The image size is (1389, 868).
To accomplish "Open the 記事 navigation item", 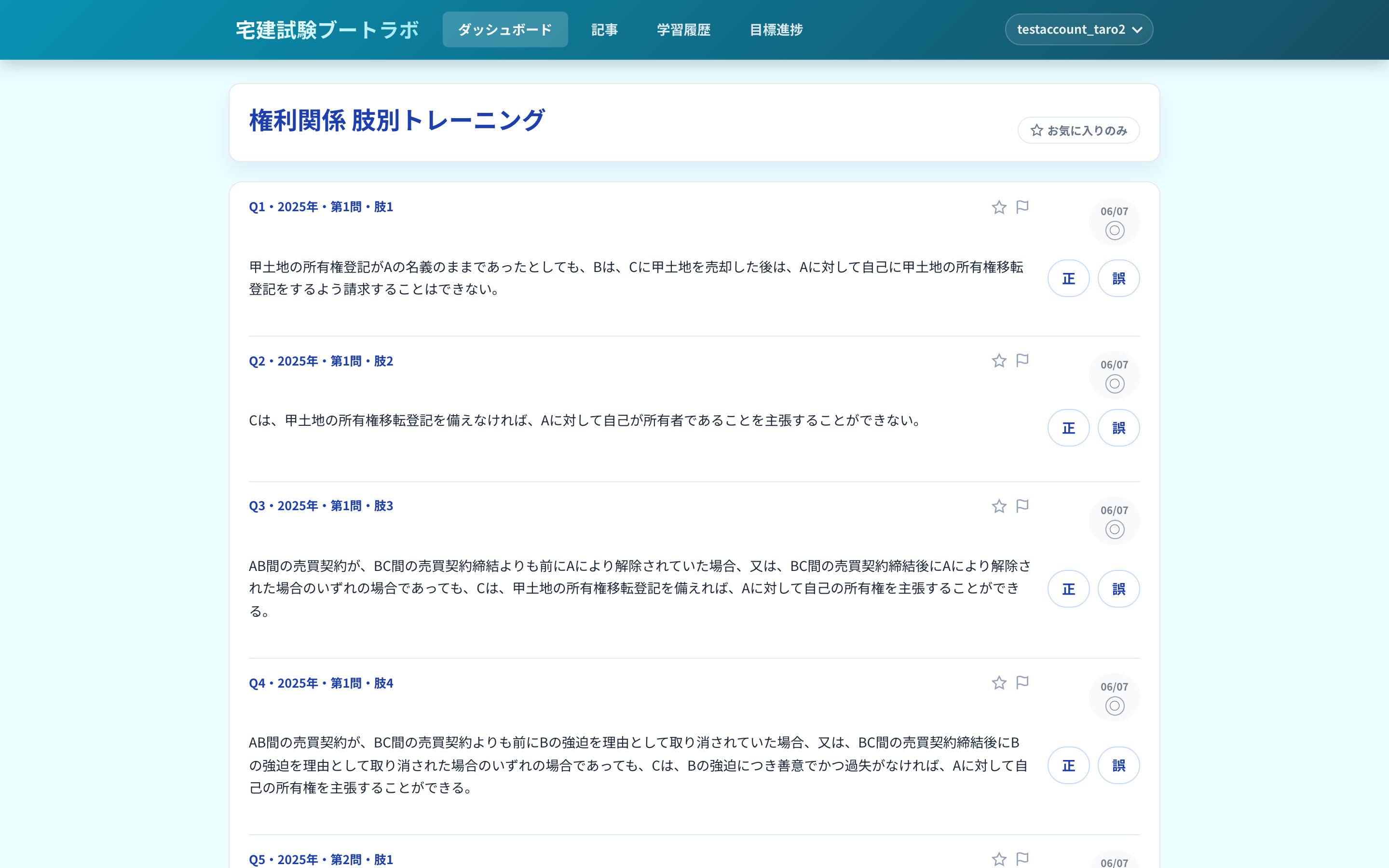I will (604, 29).
